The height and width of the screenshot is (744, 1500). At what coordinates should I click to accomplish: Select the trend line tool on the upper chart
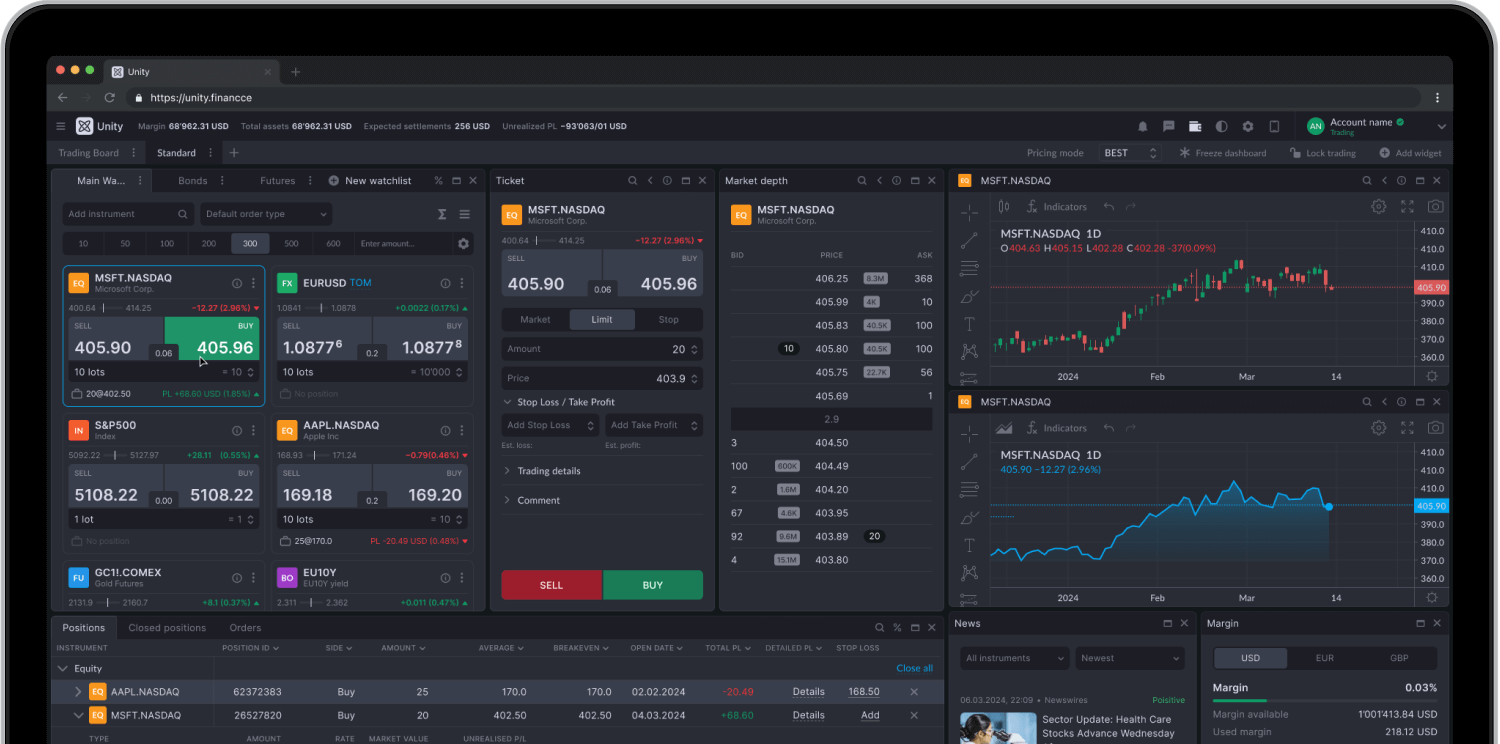pos(969,241)
